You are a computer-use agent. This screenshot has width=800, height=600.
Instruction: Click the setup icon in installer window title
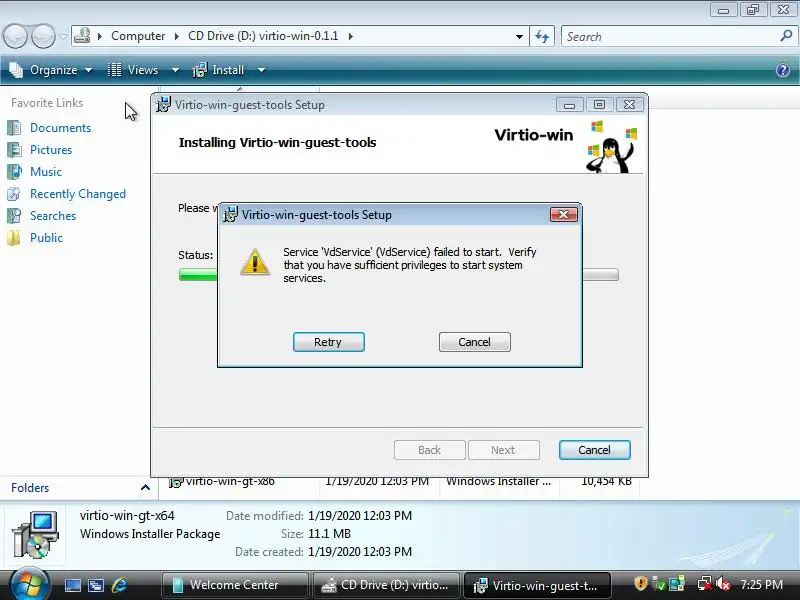point(163,105)
